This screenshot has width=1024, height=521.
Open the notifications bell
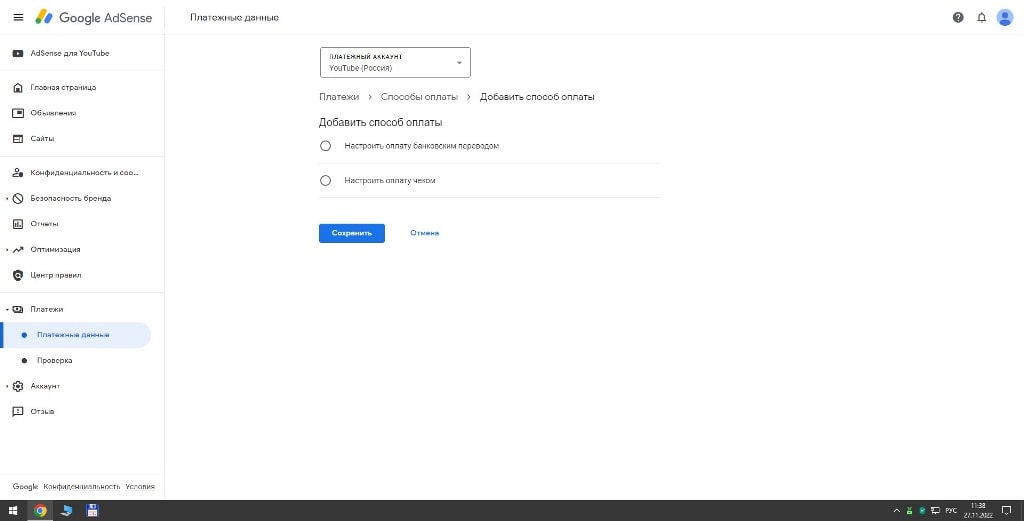(981, 18)
